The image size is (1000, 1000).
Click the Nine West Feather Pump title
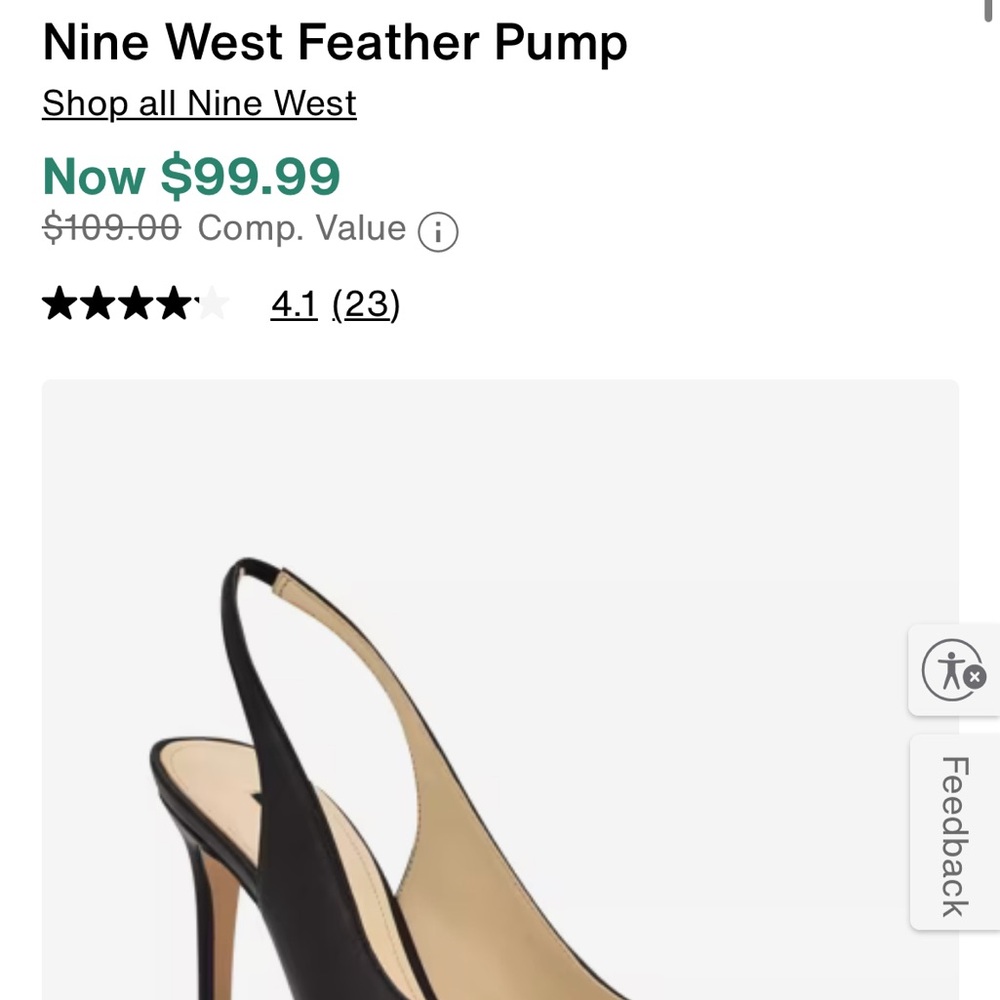click(x=333, y=42)
